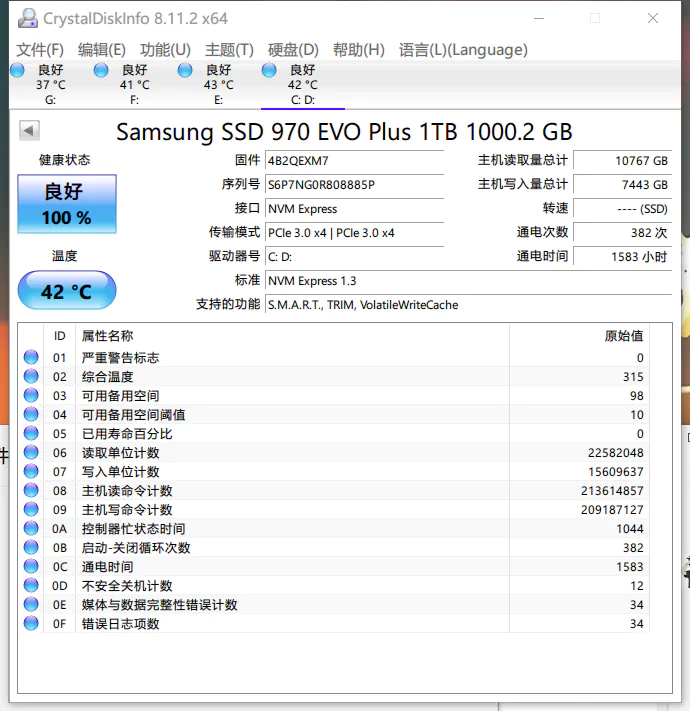Click the serial number field S6P7NG0R808885P
690x711 pixels.
(354, 185)
